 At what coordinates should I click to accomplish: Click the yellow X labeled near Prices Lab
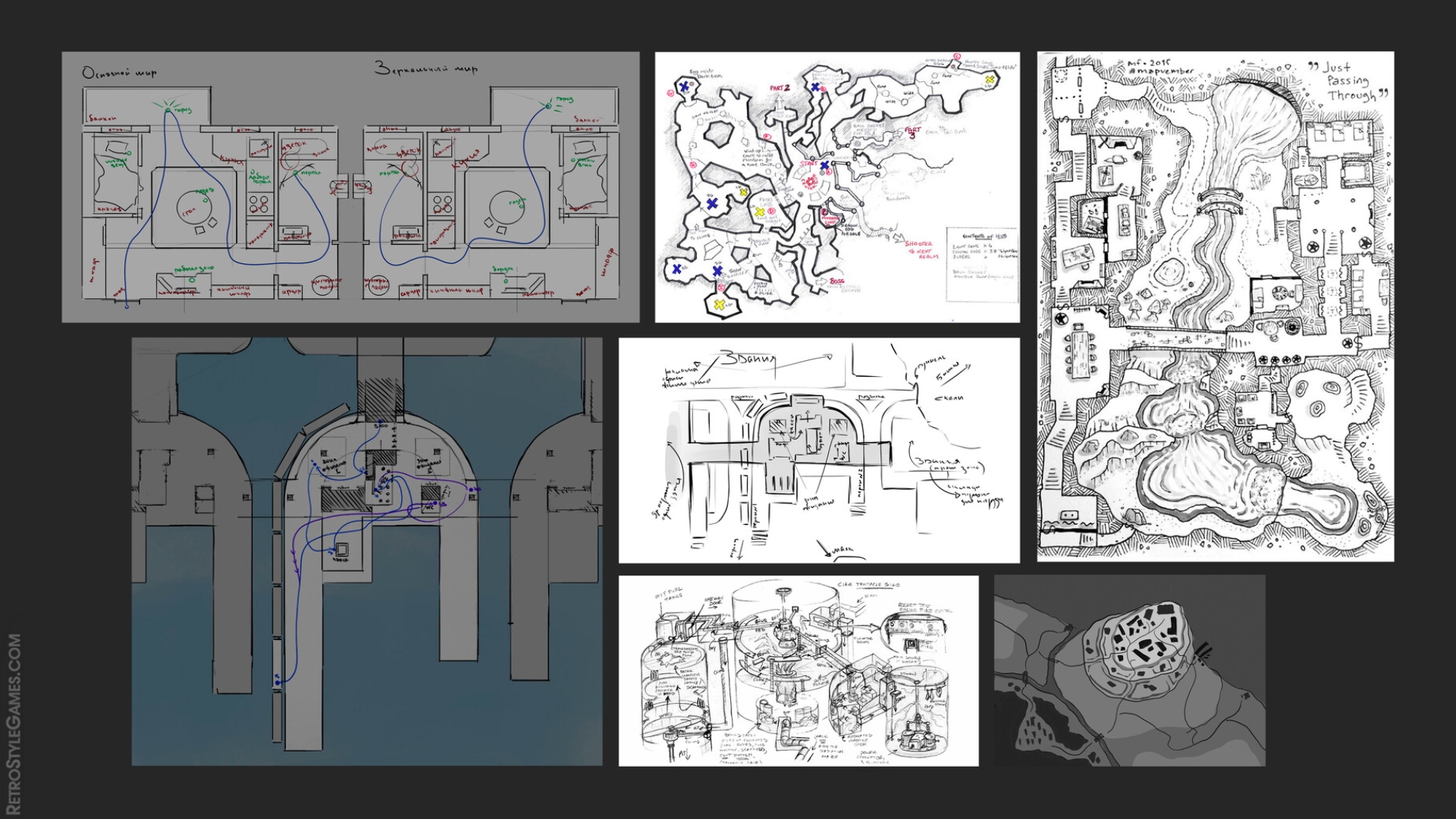pyautogui.click(x=760, y=211)
